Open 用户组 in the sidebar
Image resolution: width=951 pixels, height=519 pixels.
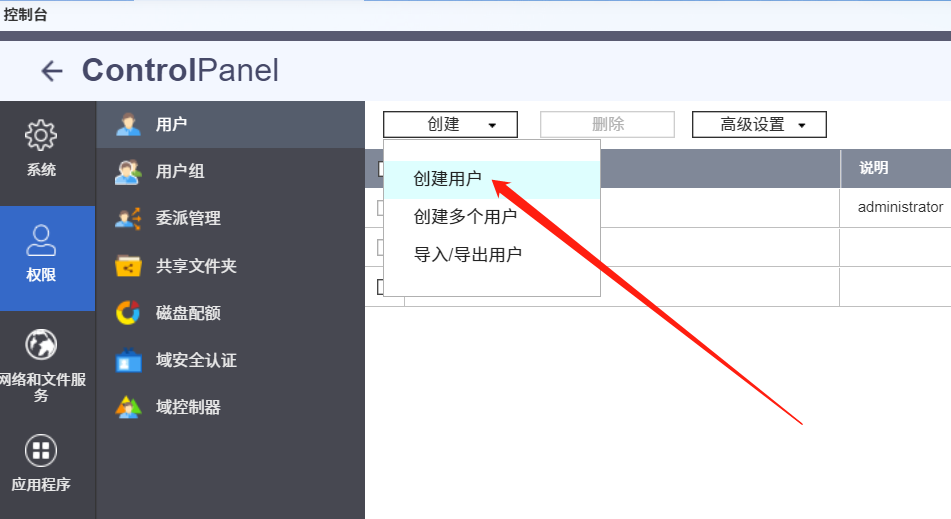tap(180, 172)
